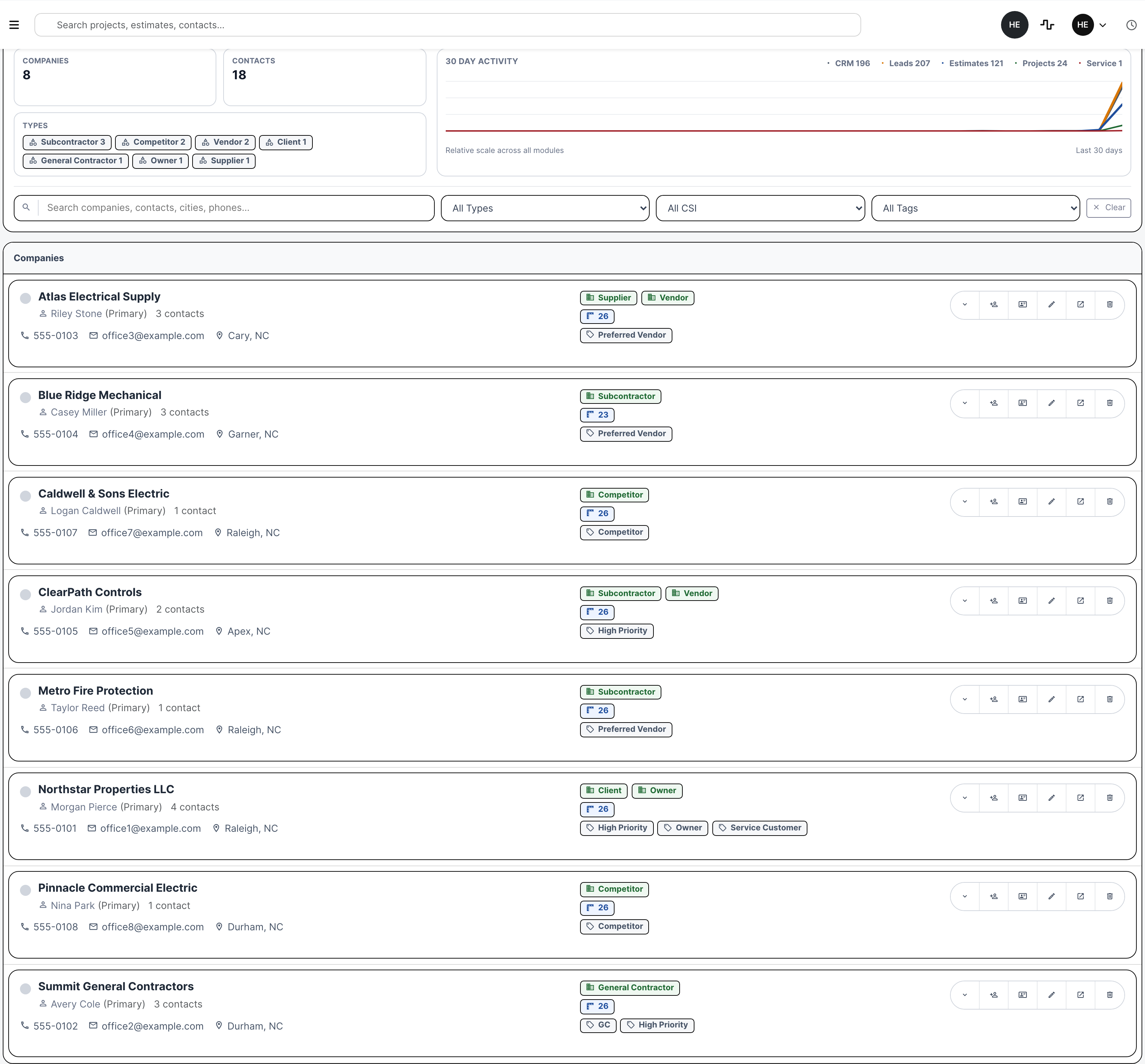Open Pinnacle Commercial Electric externally
Image resolution: width=1145 pixels, height=1064 pixels.
pos(1081,896)
